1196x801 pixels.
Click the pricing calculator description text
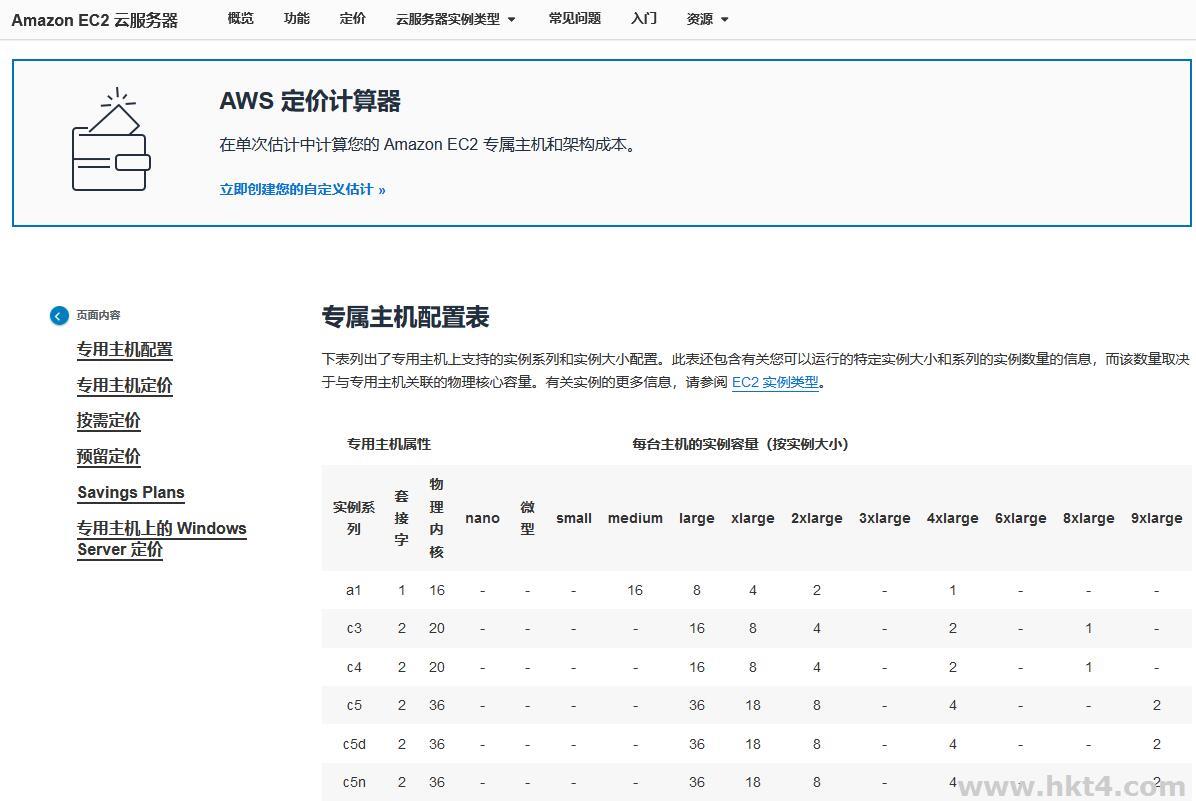(428, 144)
